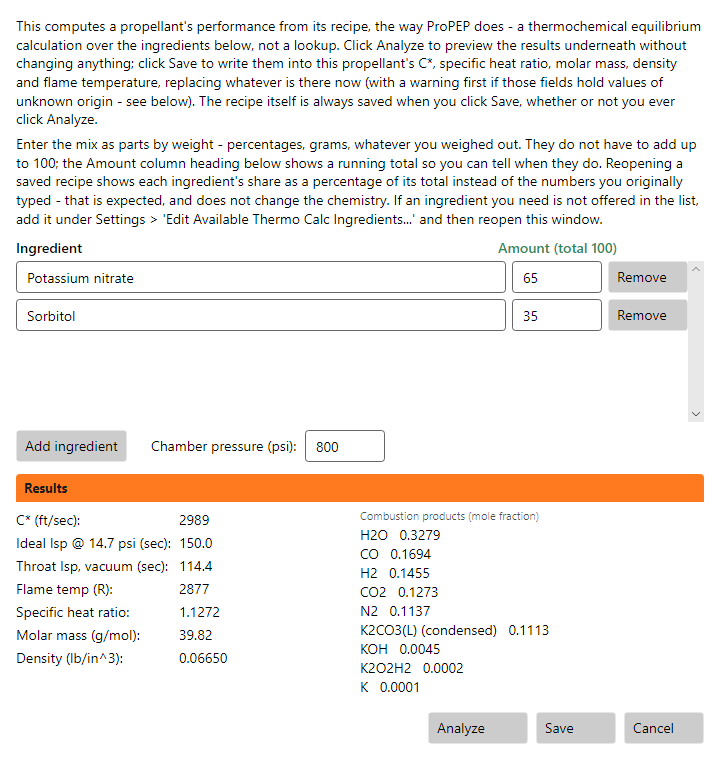Click the Chamber pressure (psi) label
Screen dimensions: 720x760
point(224,446)
